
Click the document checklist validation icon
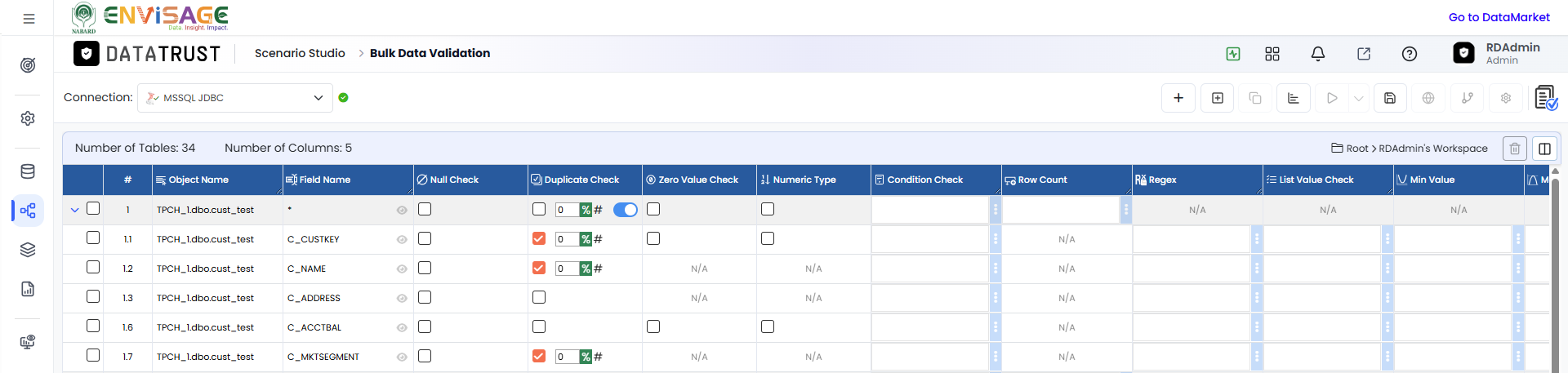(x=1546, y=98)
